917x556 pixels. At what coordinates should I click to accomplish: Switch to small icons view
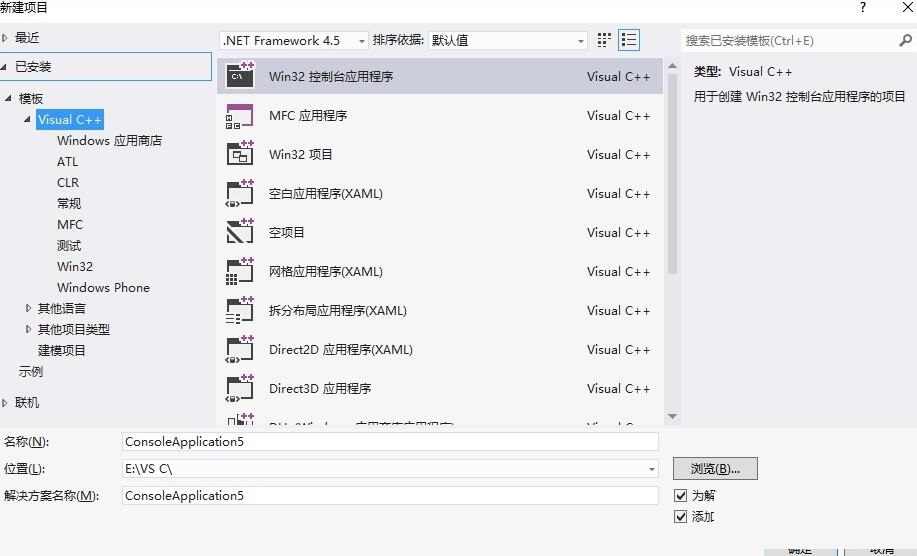point(604,40)
